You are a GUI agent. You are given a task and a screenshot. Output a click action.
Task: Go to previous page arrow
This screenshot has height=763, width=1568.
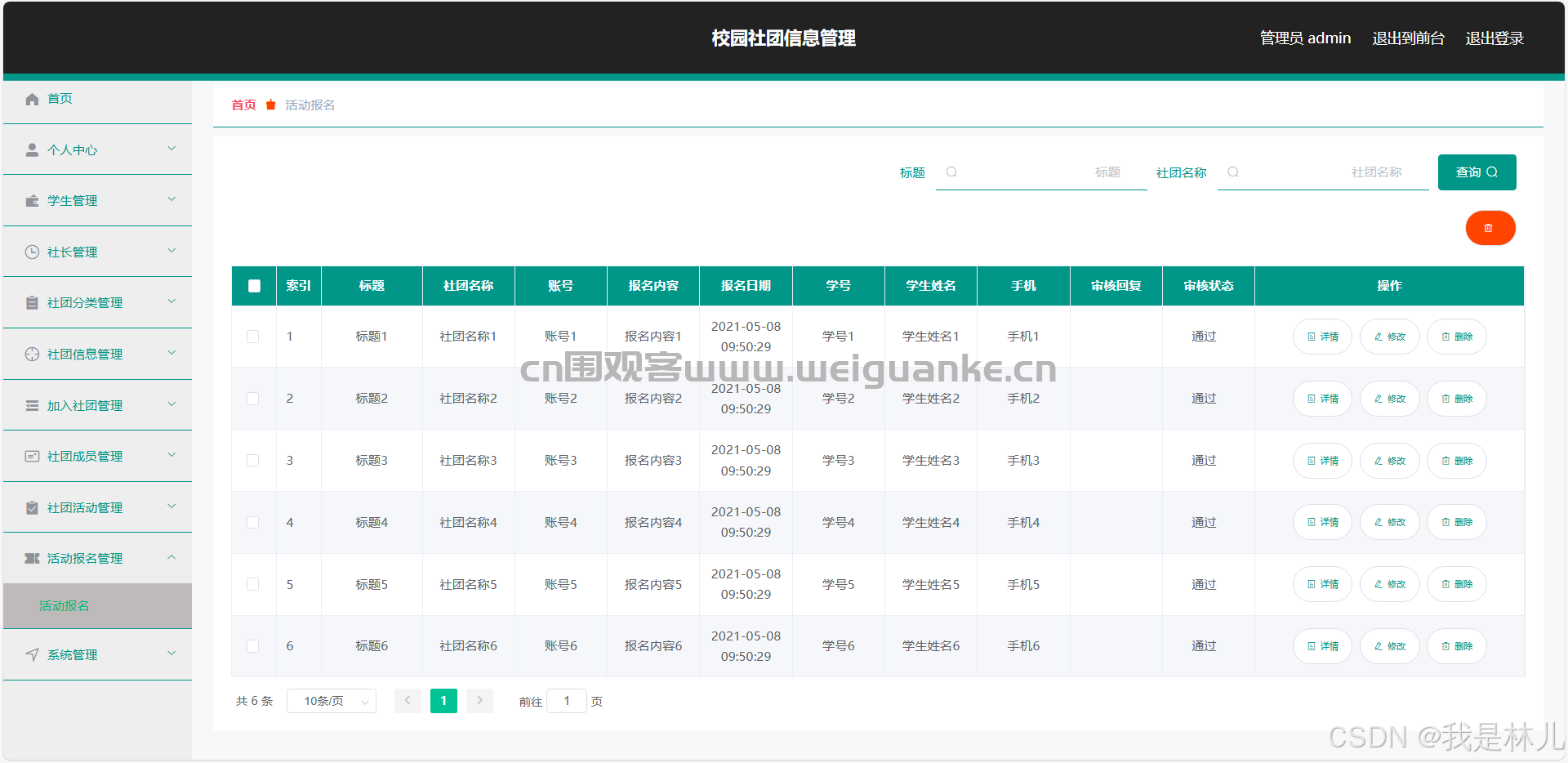(x=408, y=701)
